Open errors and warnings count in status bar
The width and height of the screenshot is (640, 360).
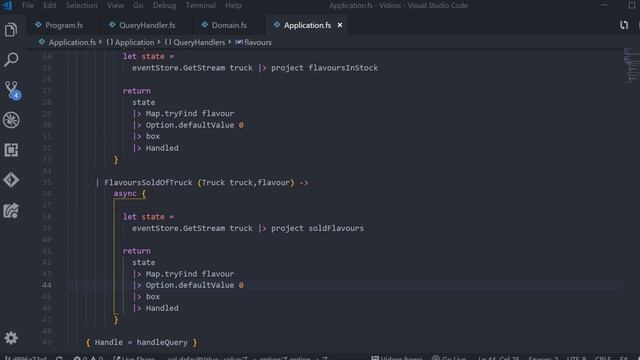click(x=88, y=358)
